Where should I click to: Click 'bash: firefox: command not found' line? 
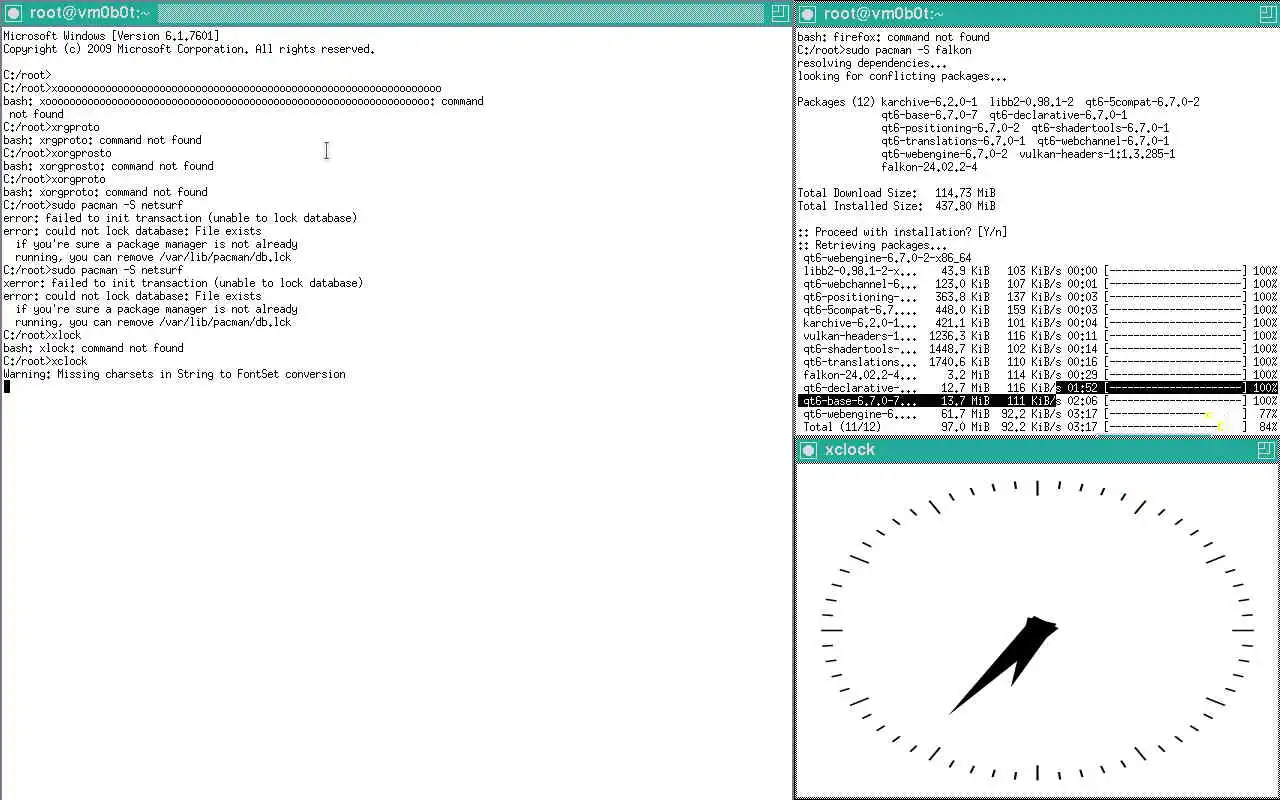click(x=893, y=37)
